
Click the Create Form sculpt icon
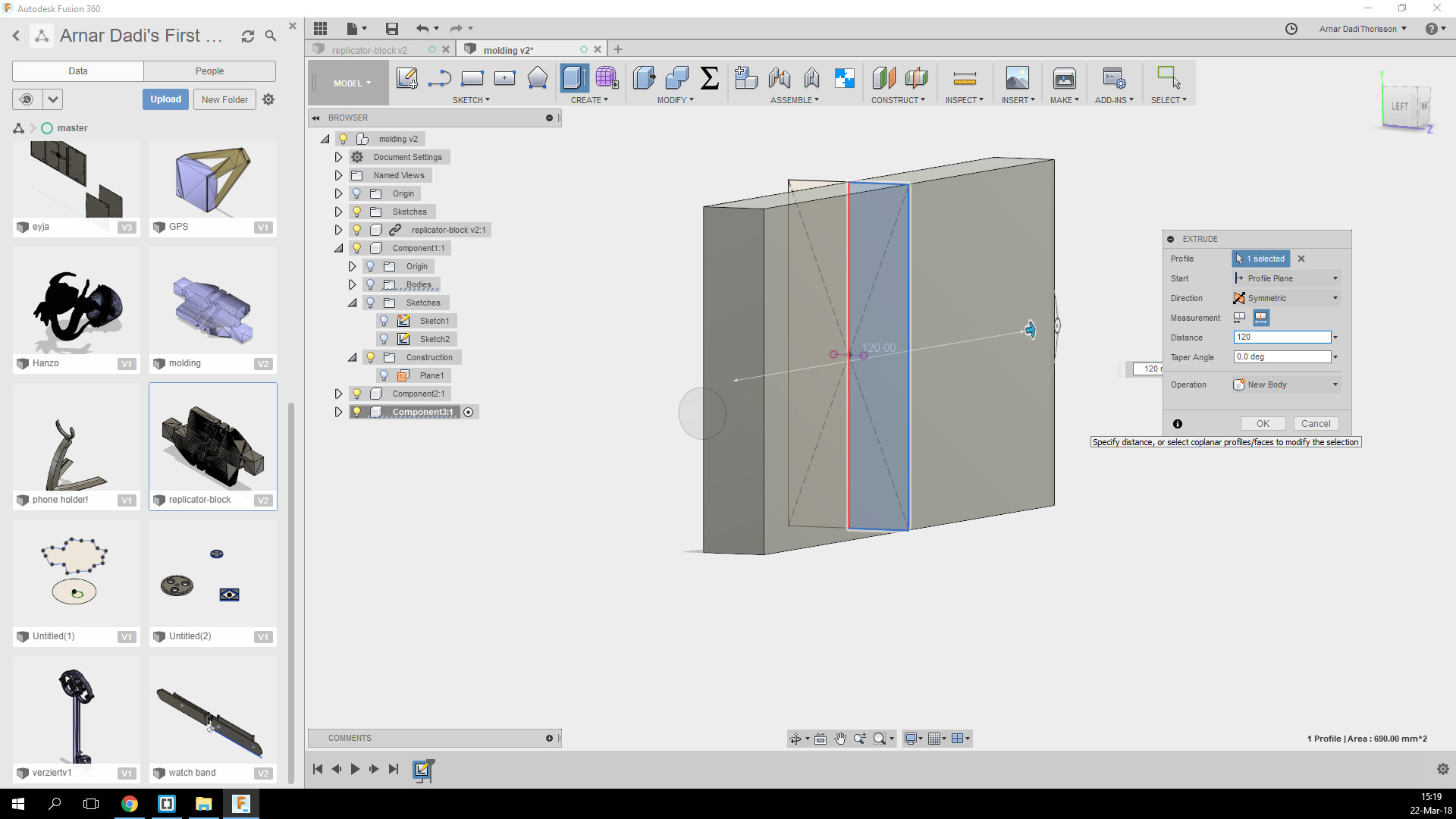(x=606, y=78)
